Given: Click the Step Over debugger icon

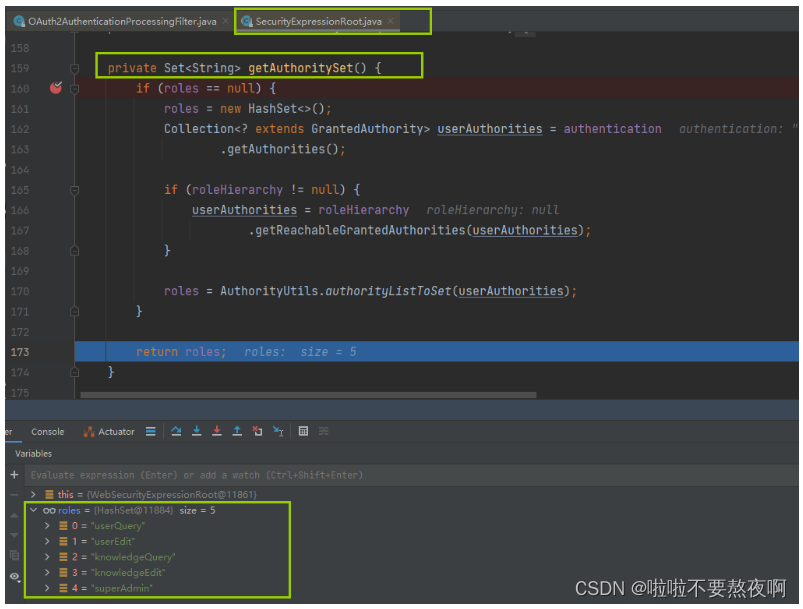Looking at the screenshot, I should 176,431.
